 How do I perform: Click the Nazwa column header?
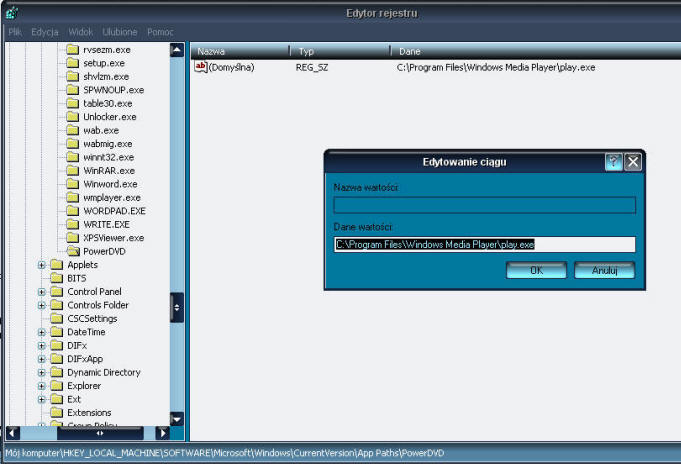[x=240, y=50]
